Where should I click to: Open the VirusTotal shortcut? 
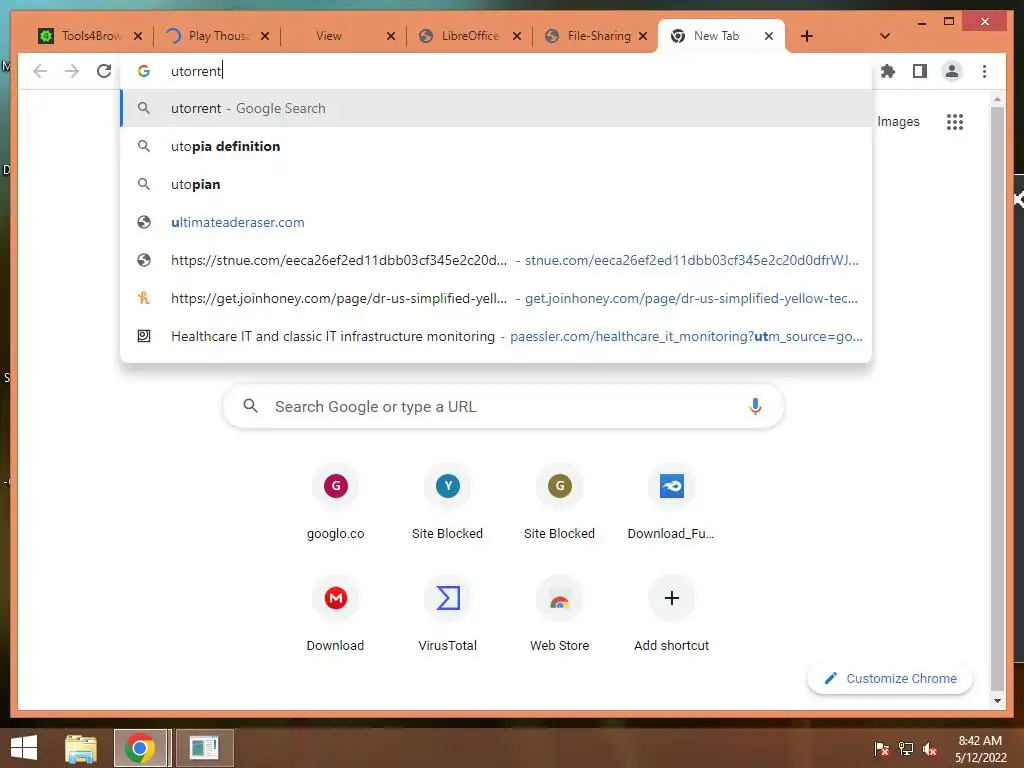(447, 598)
